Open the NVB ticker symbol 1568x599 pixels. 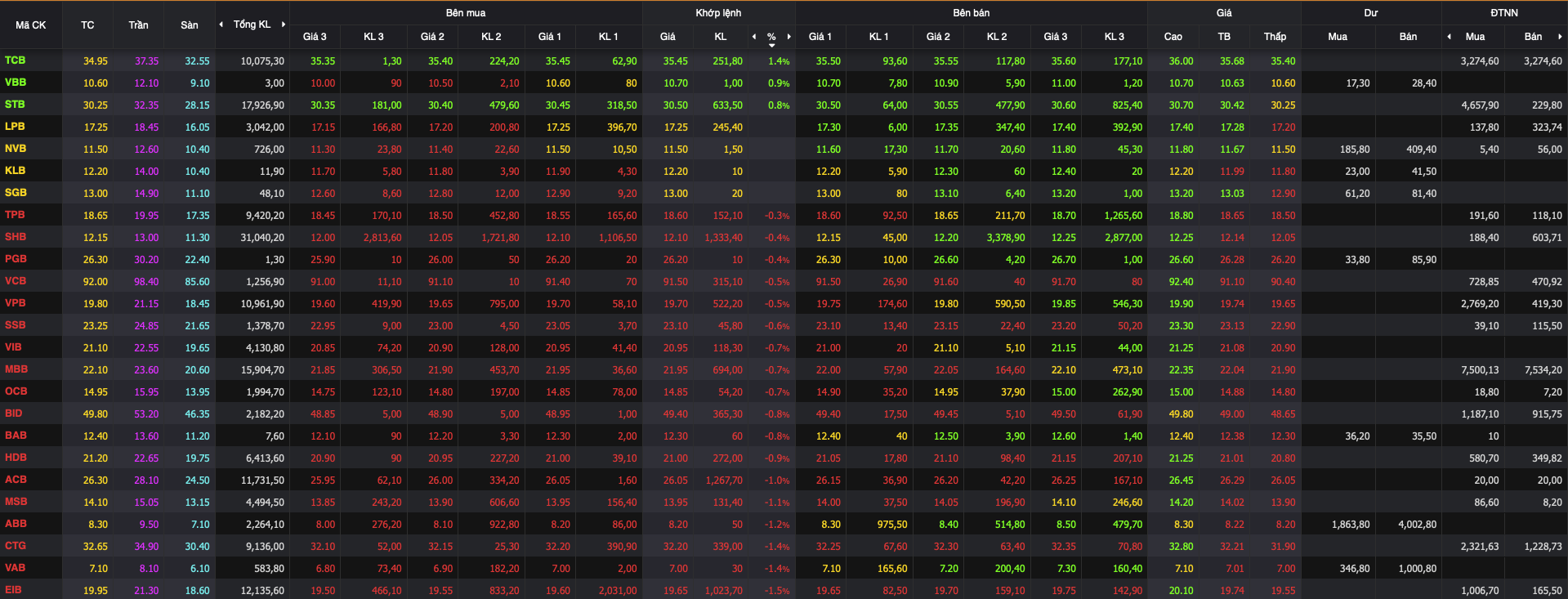16,149
